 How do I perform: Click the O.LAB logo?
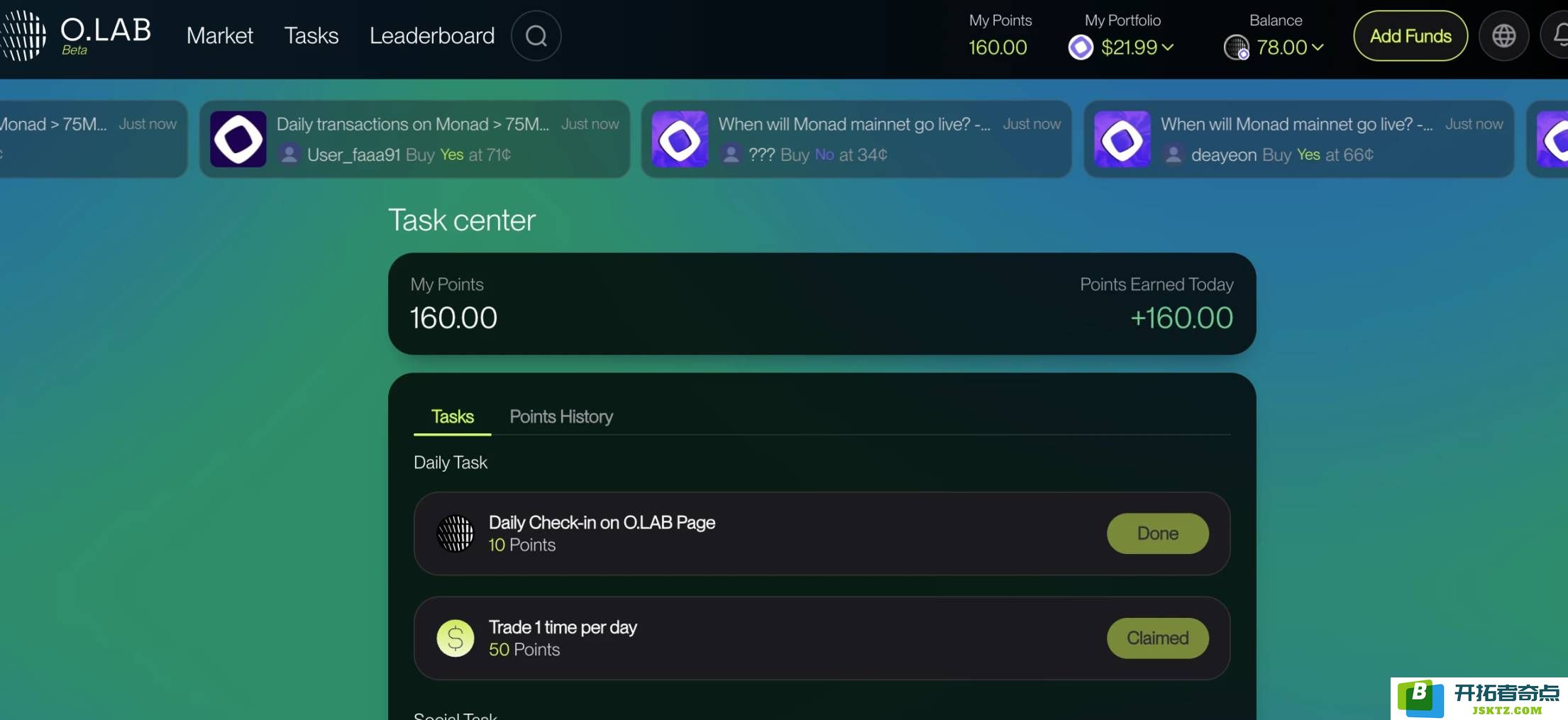pos(76,35)
